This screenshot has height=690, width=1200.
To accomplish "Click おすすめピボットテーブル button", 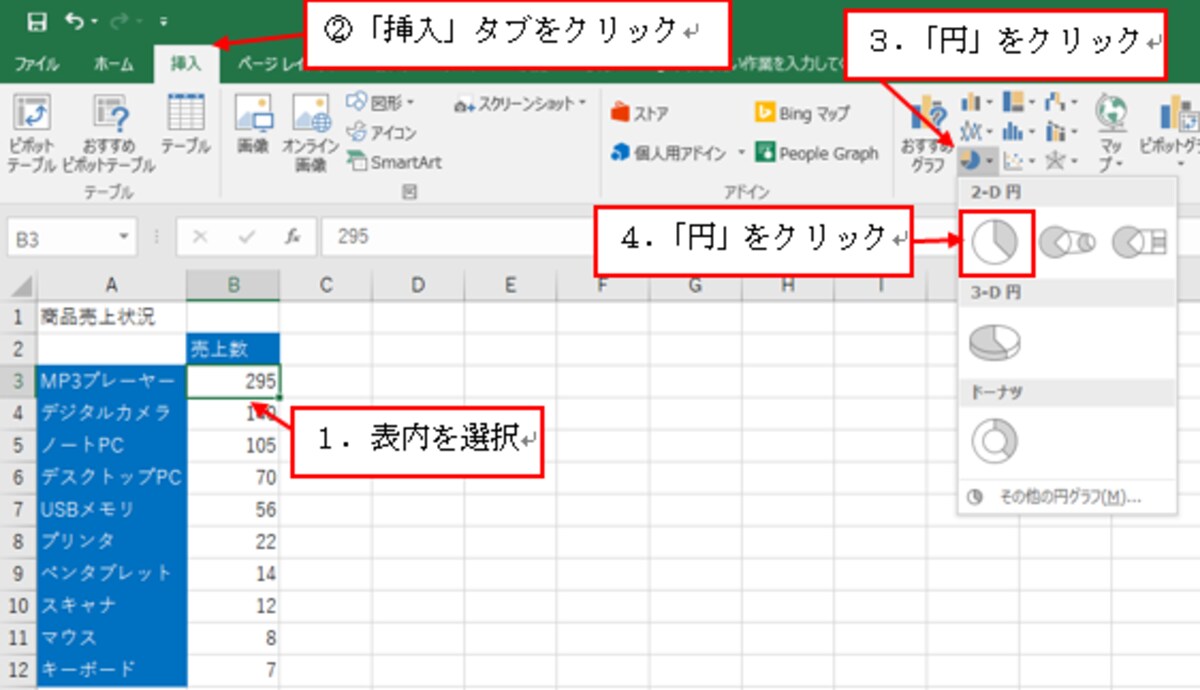I will click(x=108, y=134).
